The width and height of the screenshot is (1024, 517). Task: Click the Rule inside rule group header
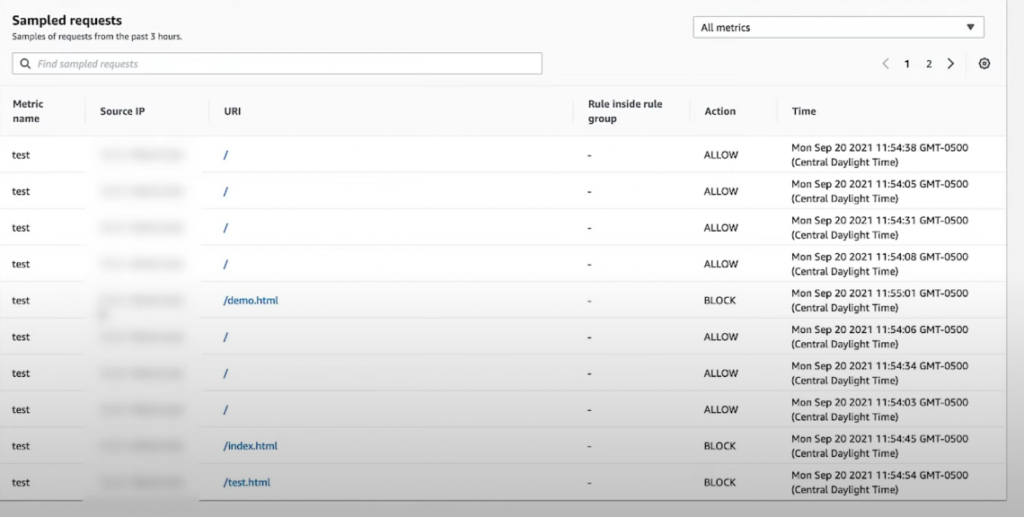[625, 111]
